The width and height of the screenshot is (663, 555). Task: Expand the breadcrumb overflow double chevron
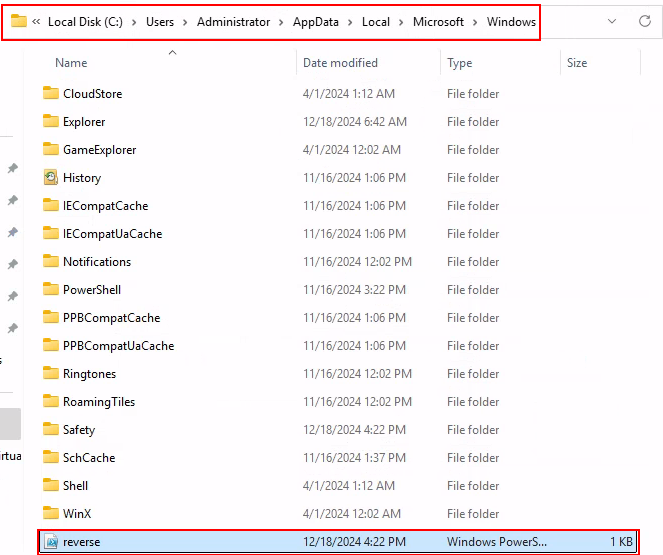click(37, 21)
